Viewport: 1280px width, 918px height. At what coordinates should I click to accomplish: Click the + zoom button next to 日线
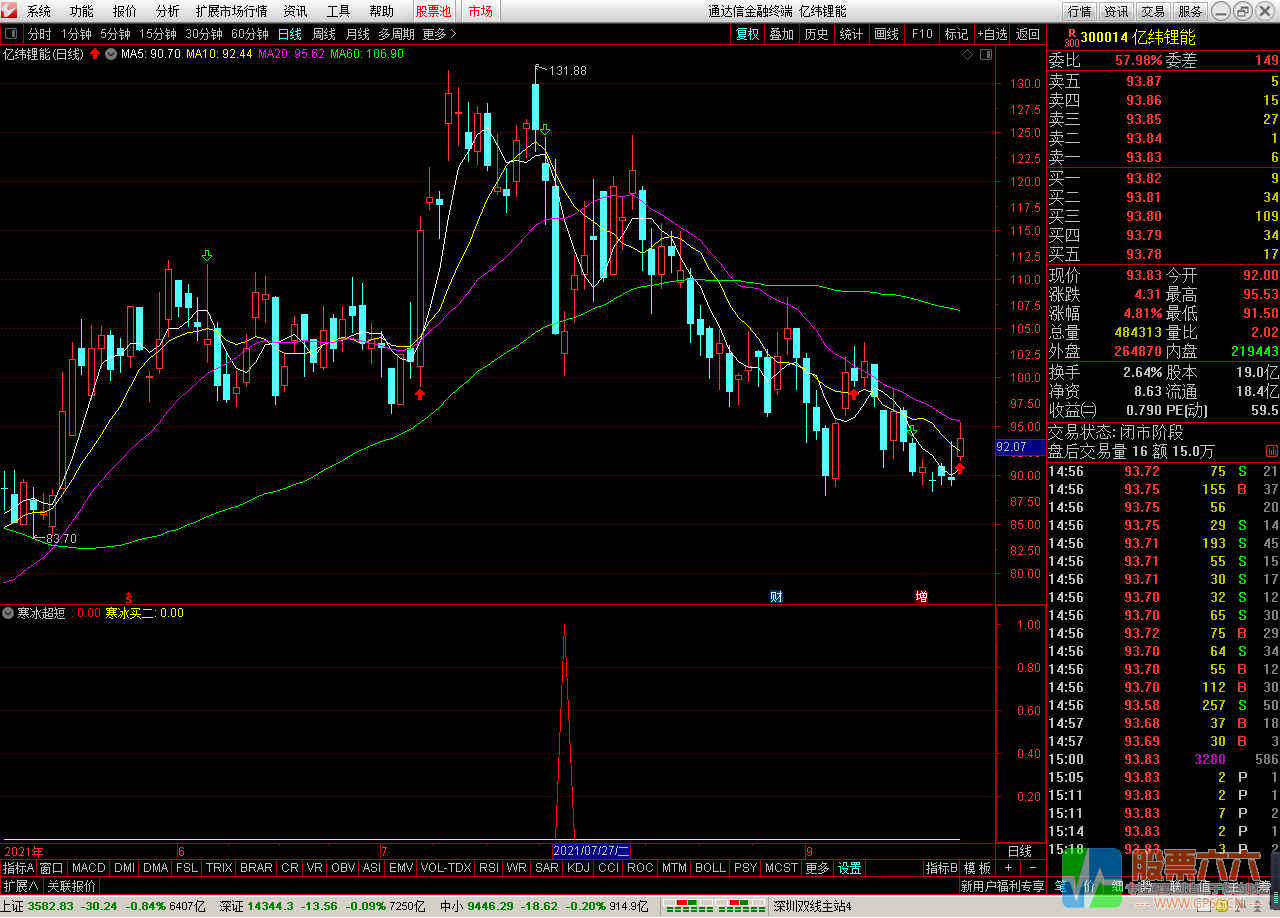1009,868
